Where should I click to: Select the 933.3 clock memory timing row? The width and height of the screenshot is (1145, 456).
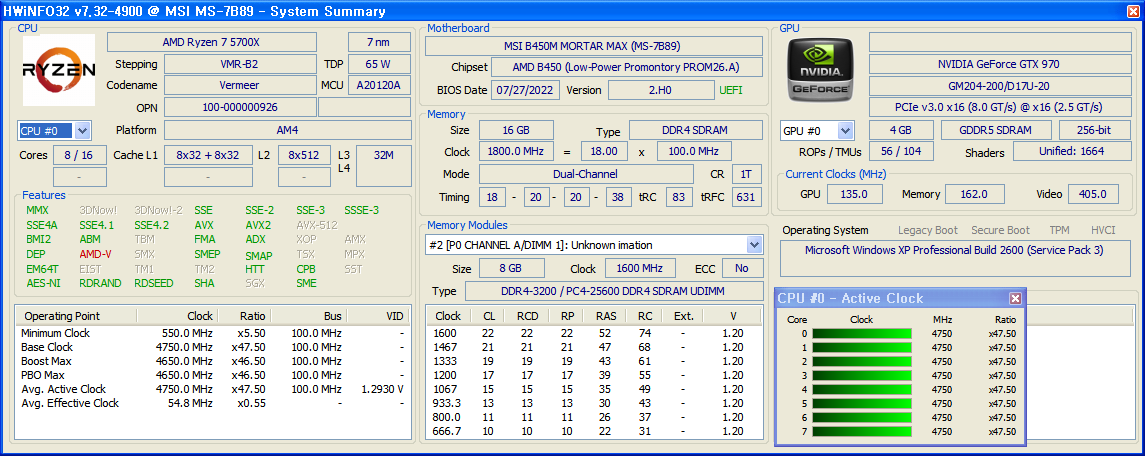click(594, 403)
